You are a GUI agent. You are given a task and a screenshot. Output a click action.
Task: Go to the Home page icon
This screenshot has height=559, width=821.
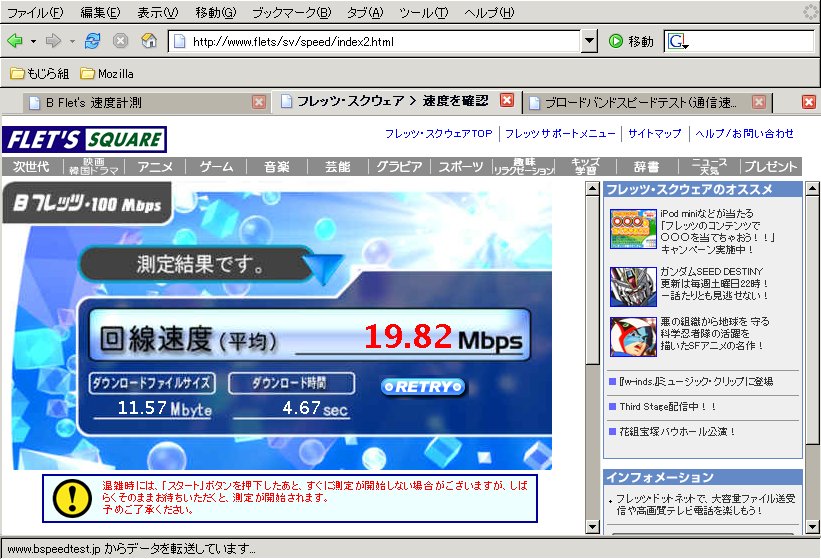coord(149,41)
